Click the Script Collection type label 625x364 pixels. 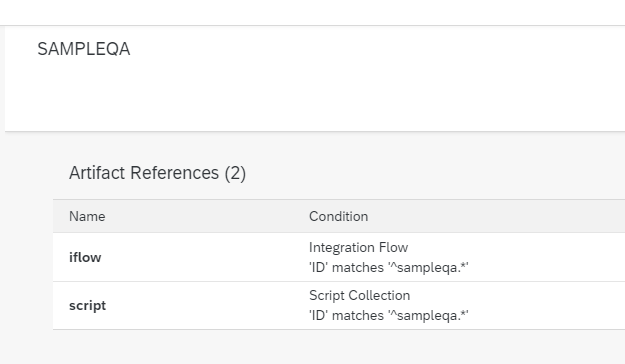359,295
